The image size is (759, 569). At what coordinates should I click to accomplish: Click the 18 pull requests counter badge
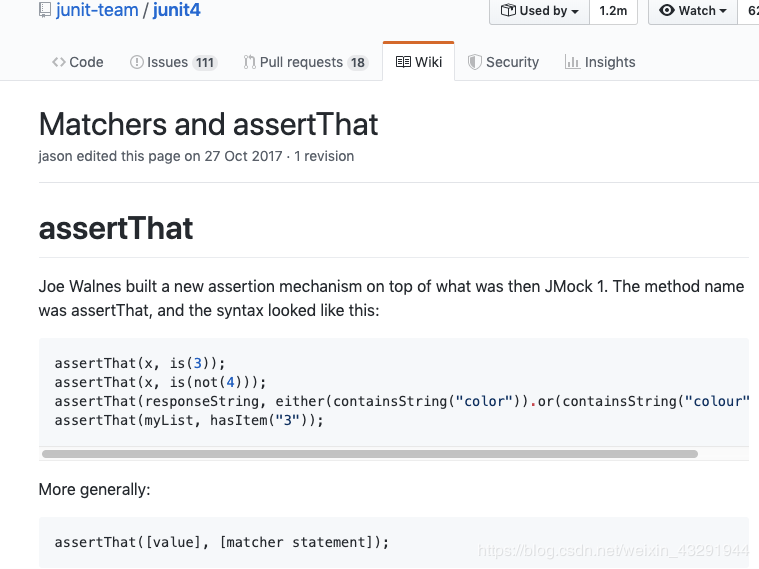(x=358, y=62)
